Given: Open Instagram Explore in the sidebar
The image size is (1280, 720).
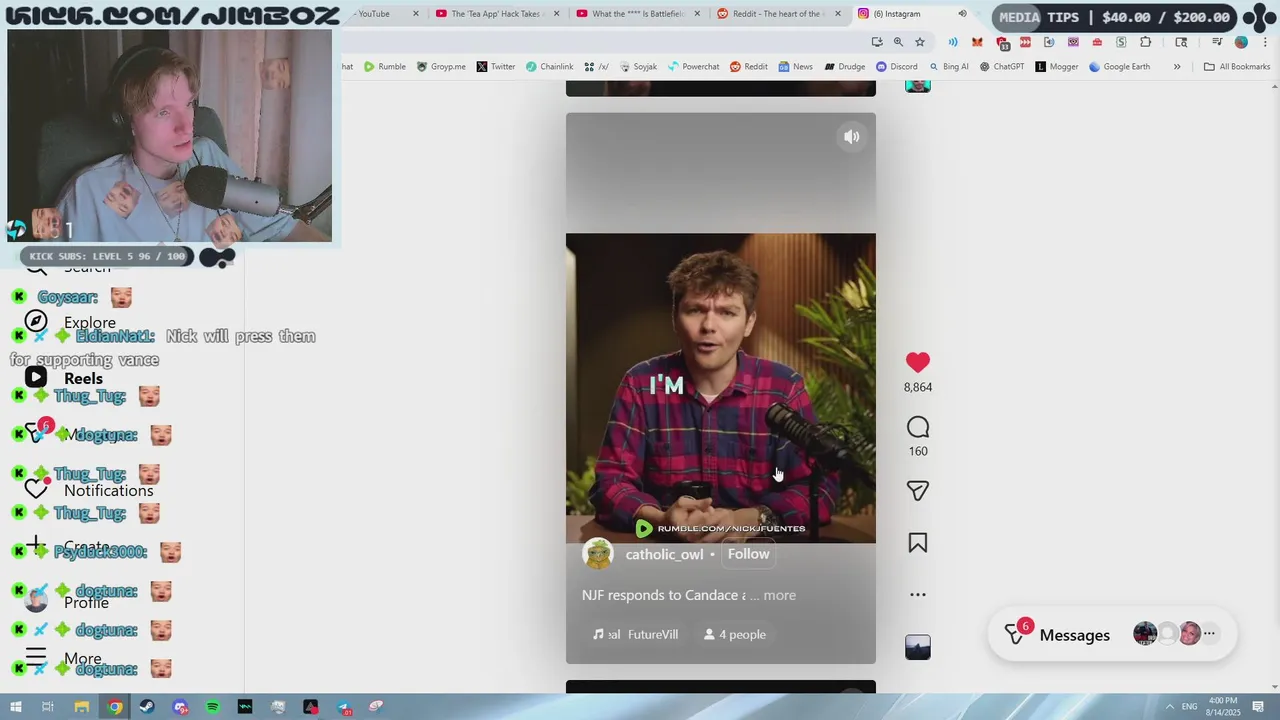Looking at the screenshot, I should [x=70, y=322].
